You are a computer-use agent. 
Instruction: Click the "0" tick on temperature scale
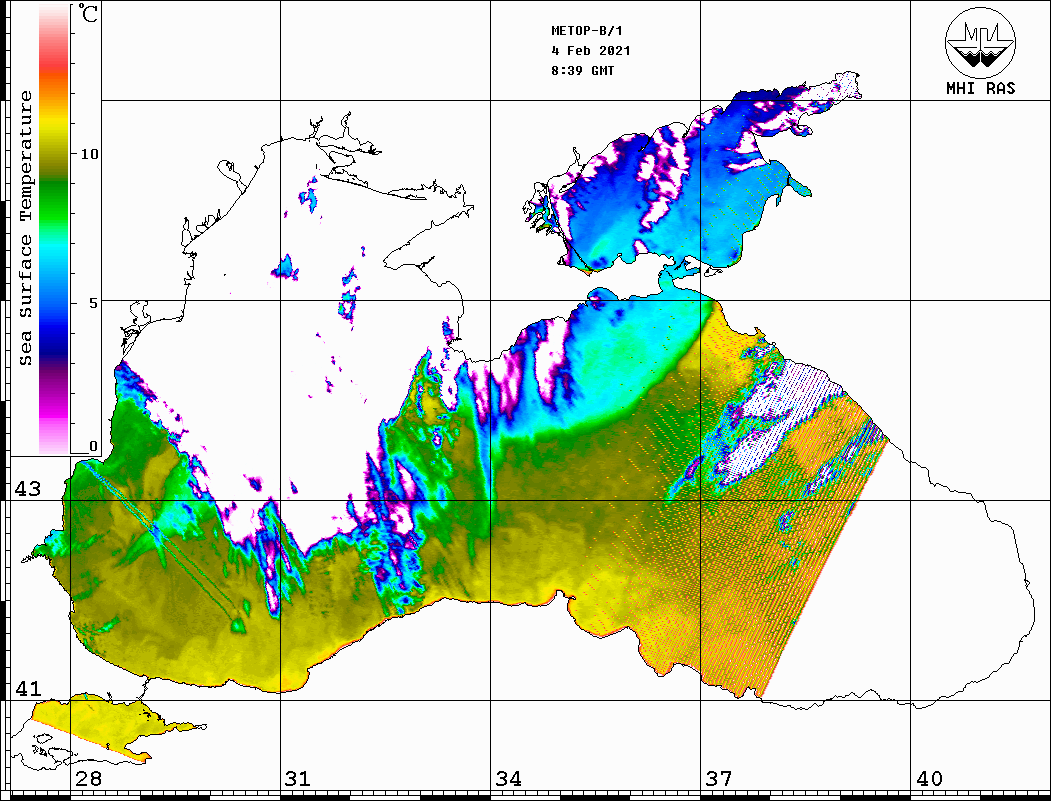(x=93, y=446)
